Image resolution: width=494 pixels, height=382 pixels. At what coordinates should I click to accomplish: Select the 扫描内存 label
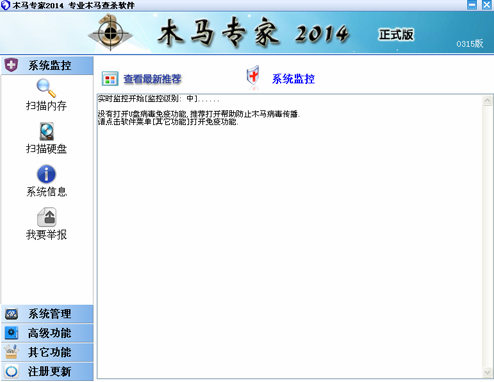46,106
